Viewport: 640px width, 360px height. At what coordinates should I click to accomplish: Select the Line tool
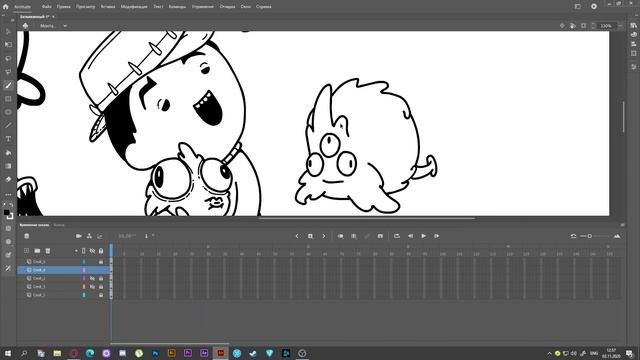point(8,126)
